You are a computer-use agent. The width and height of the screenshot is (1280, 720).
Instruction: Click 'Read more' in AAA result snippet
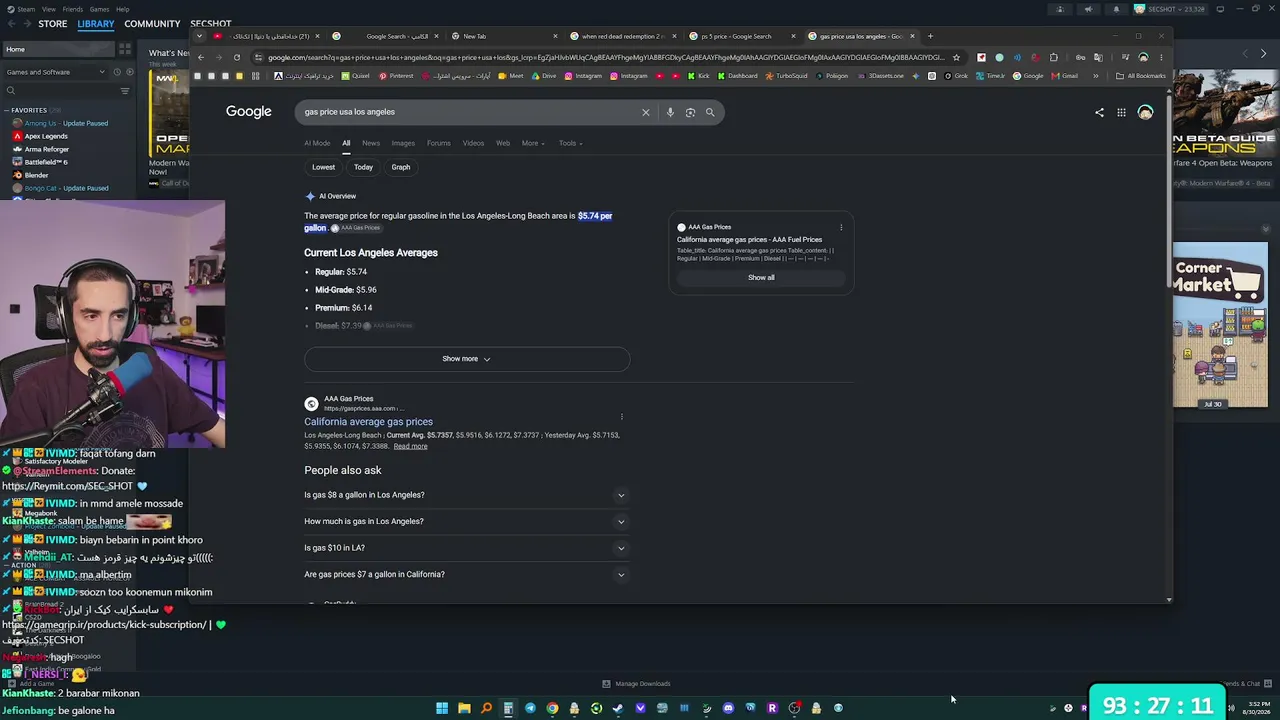click(x=410, y=446)
